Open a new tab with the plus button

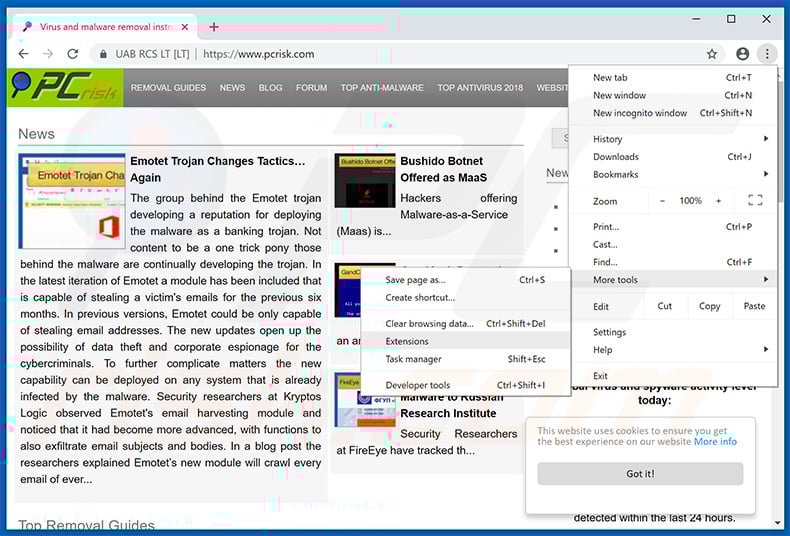(214, 27)
